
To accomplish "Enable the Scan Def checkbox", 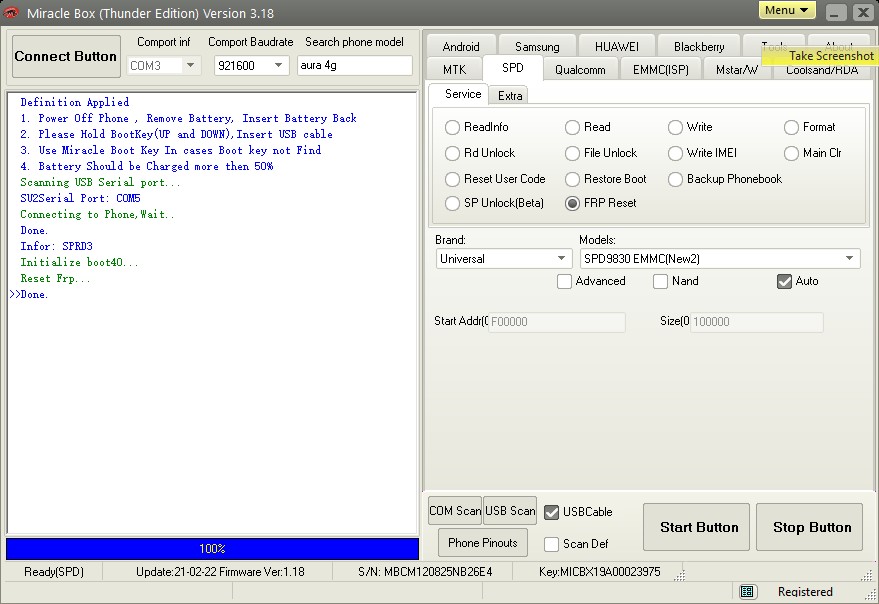I will (x=552, y=544).
